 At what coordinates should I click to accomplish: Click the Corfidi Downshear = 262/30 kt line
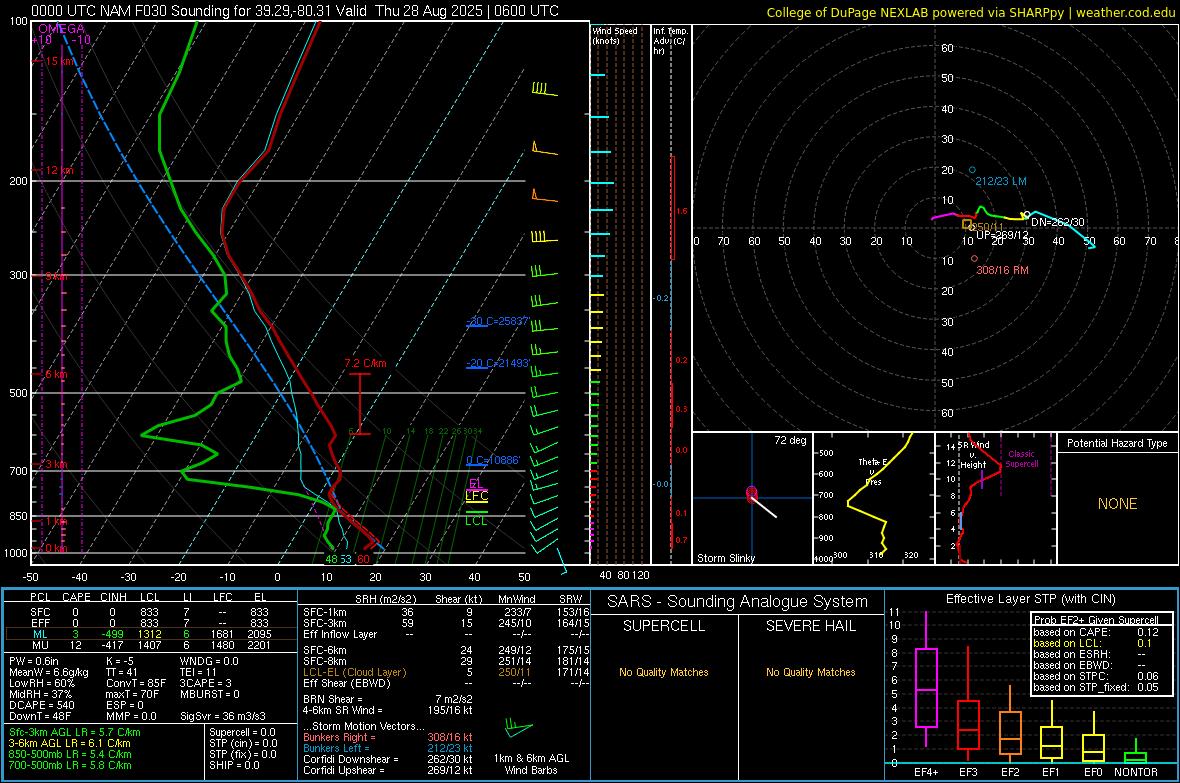pyautogui.click(x=388, y=759)
